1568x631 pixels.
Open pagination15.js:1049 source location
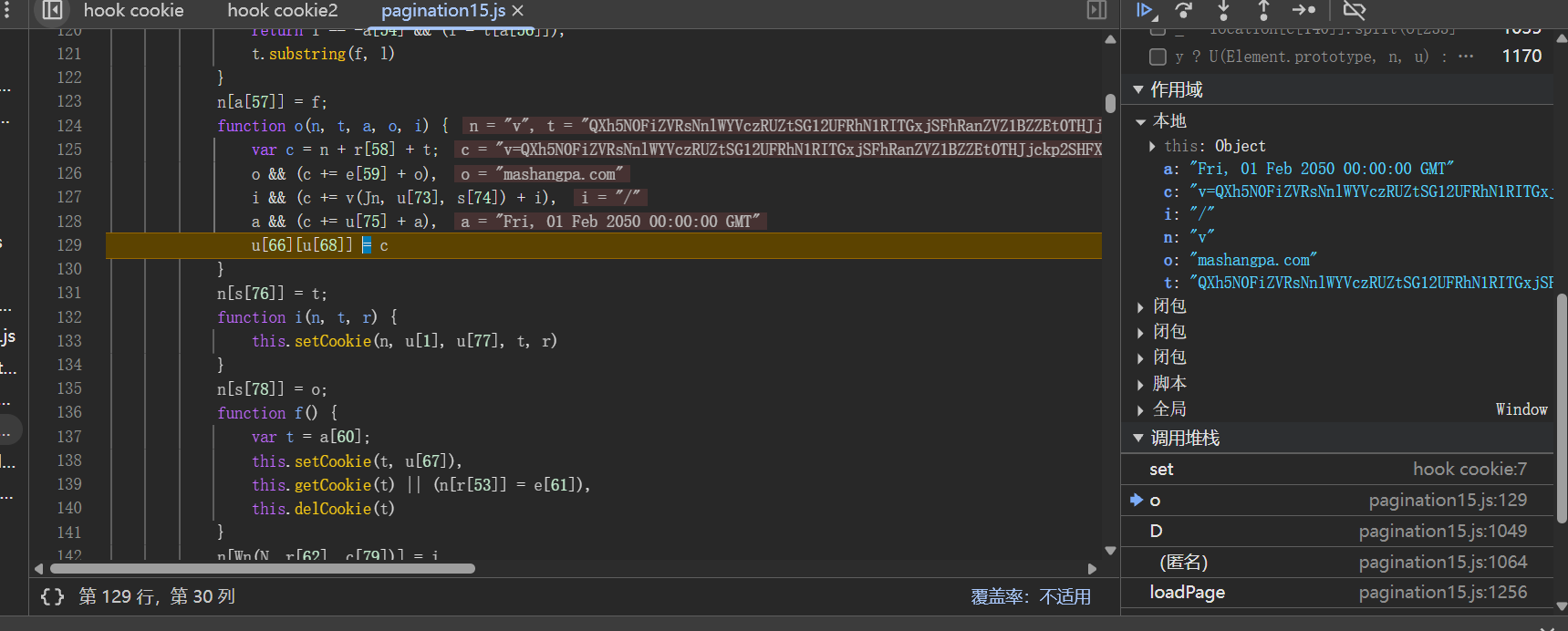pos(1442,531)
